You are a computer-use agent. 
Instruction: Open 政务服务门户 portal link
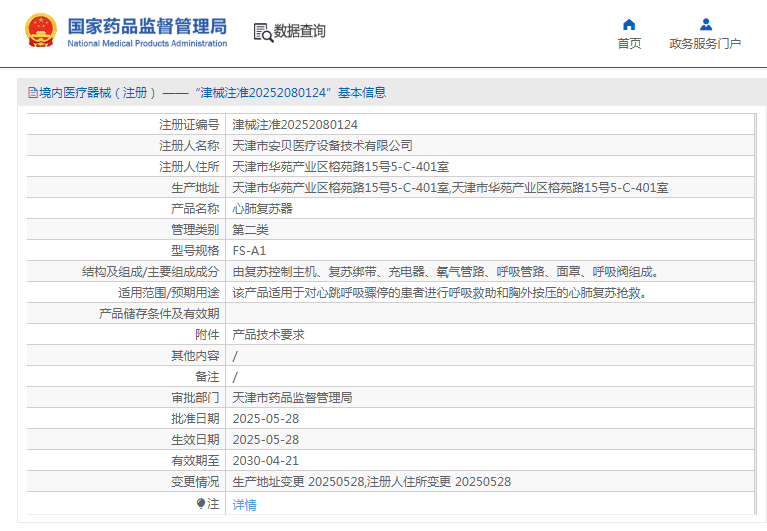tap(705, 44)
